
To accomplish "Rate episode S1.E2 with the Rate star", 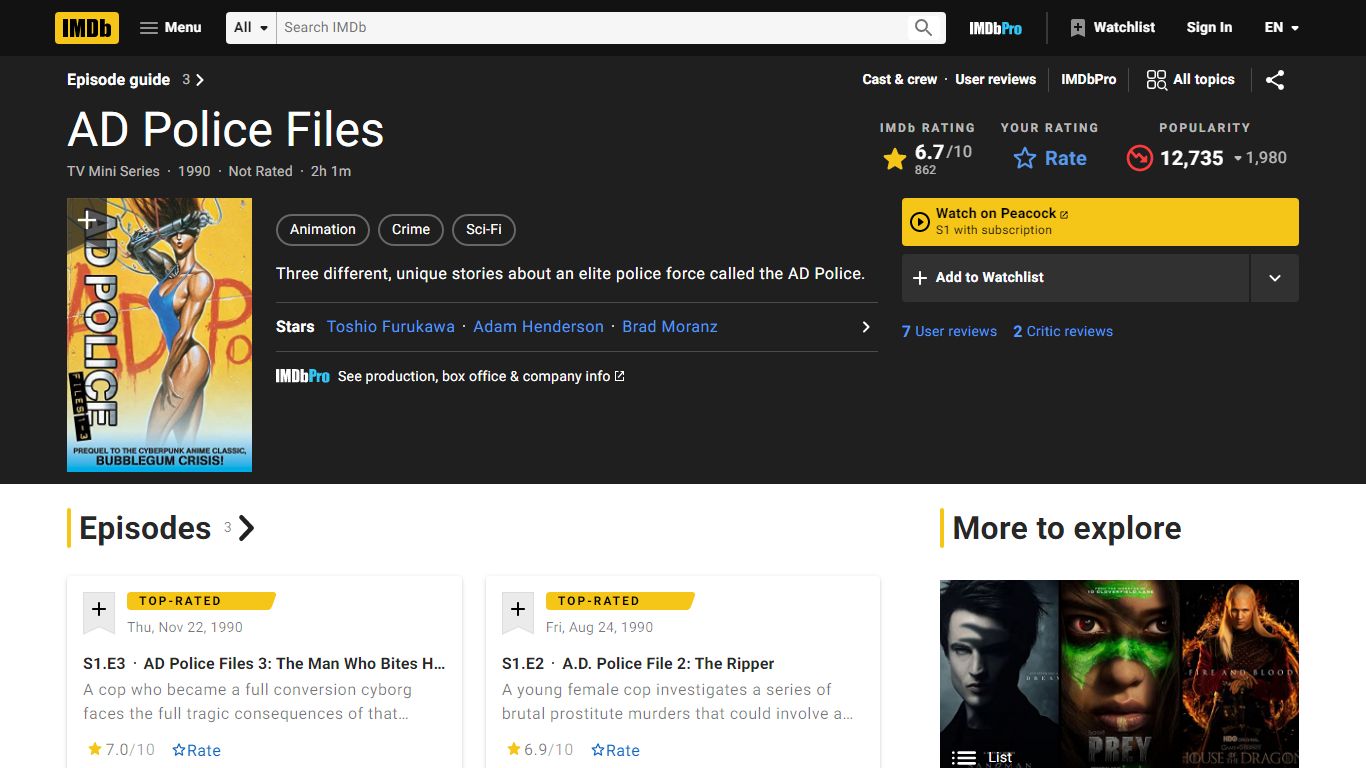I will [615, 750].
